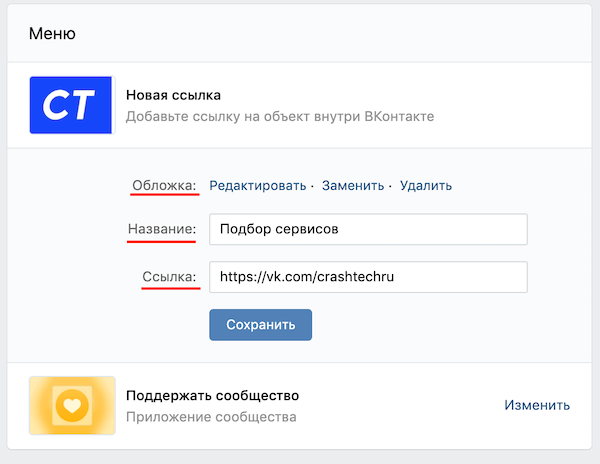Screen dimensions: 600x464
Task: Click the Поддержать сообщество title
Action: click(212, 395)
